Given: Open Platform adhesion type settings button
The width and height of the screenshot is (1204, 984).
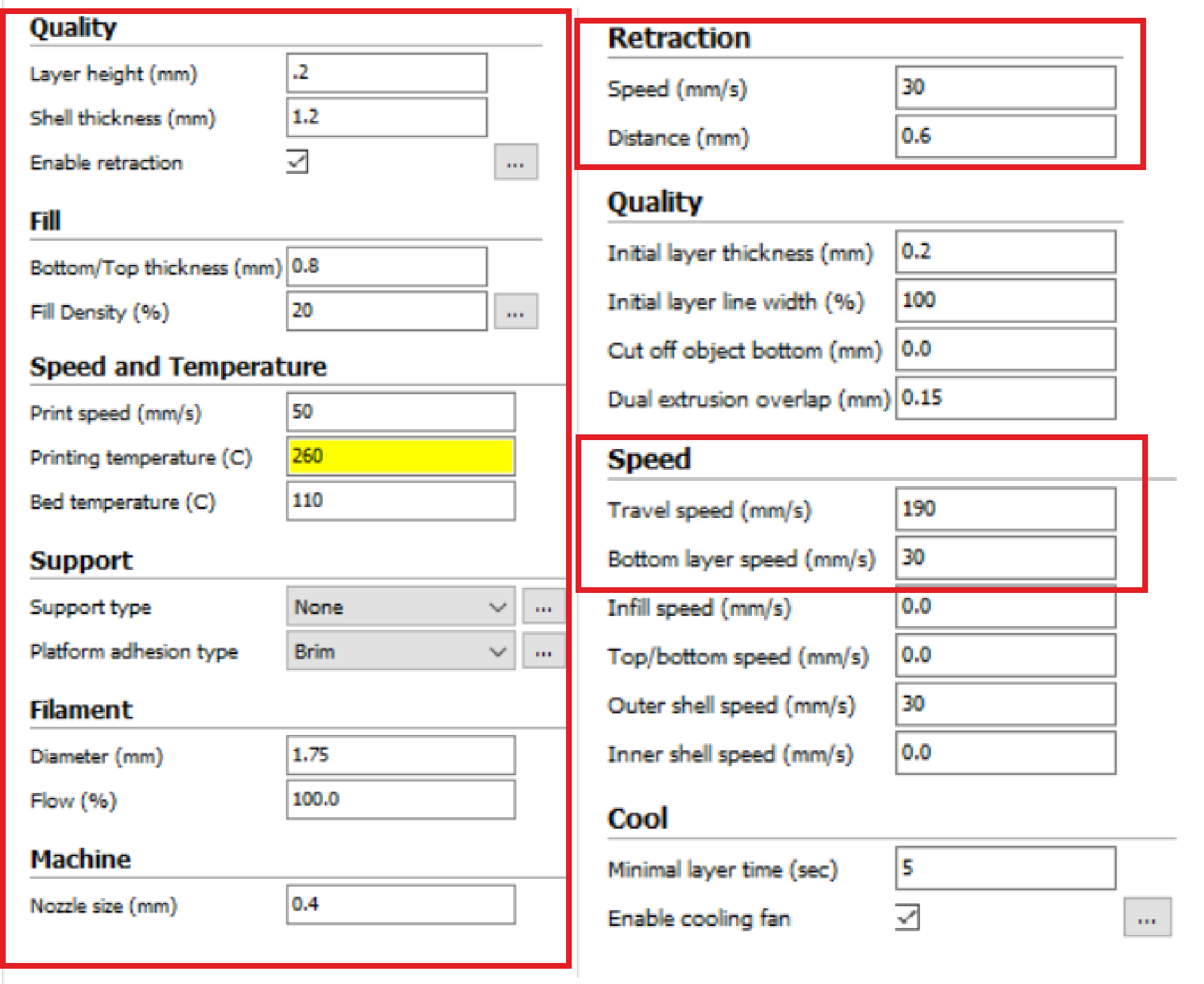Looking at the screenshot, I should pyautogui.click(x=543, y=651).
